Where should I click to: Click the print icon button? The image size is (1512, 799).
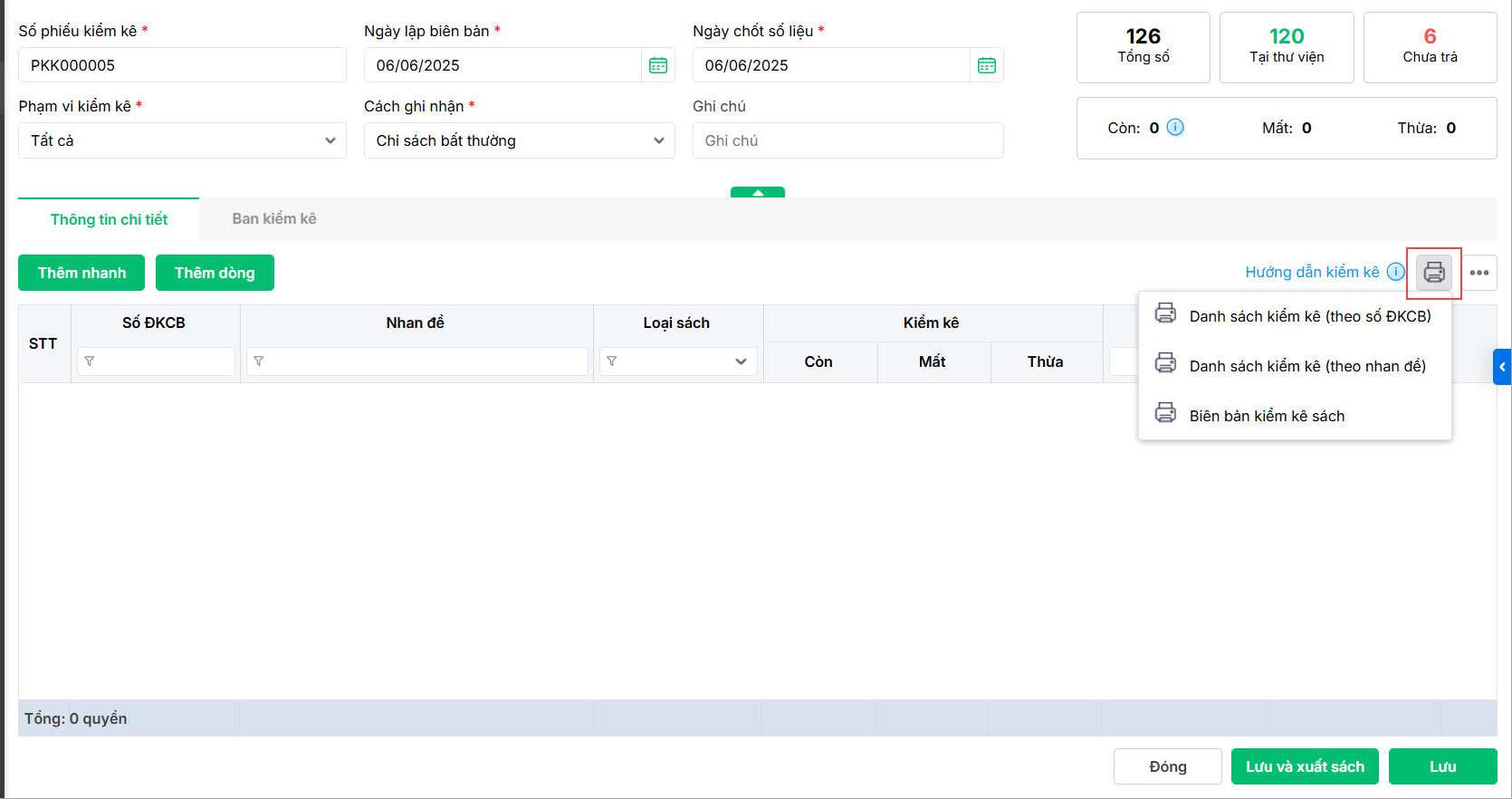click(x=1434, y=273)
